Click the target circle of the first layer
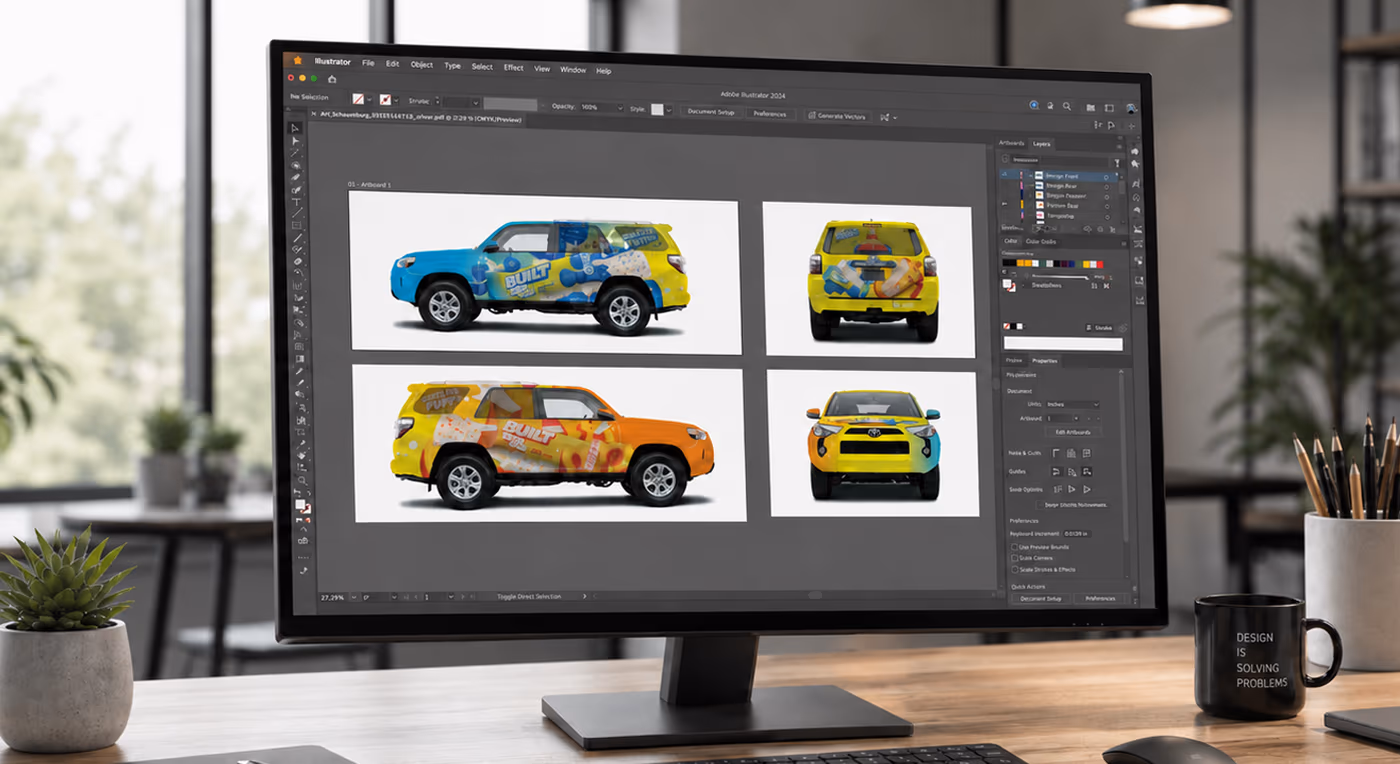This screenshot has height=764, width=1400. [x=1106, y=177]
